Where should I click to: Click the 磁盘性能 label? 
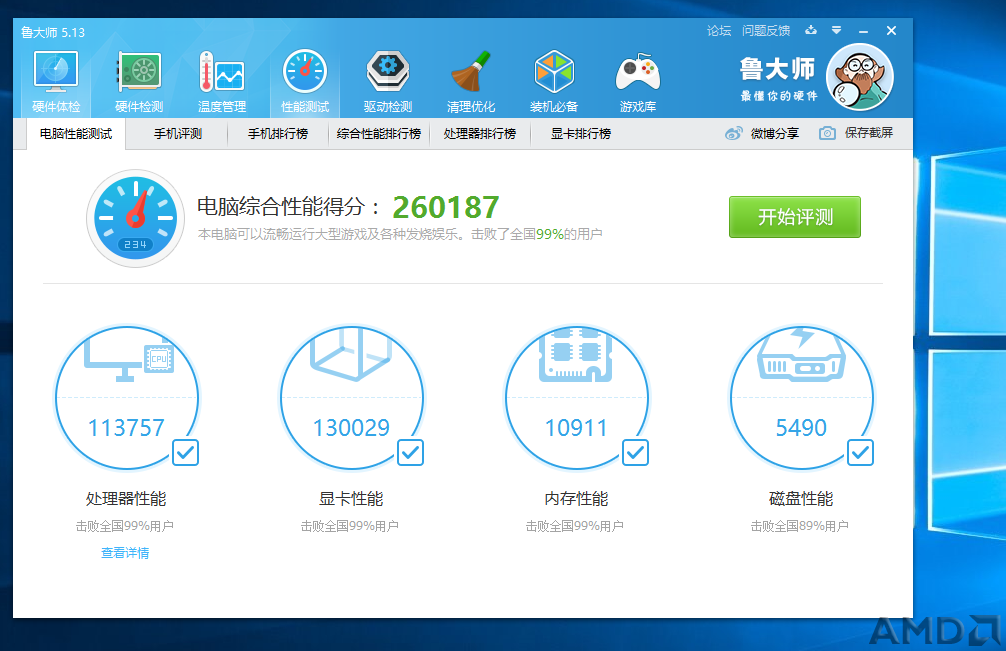801,498
